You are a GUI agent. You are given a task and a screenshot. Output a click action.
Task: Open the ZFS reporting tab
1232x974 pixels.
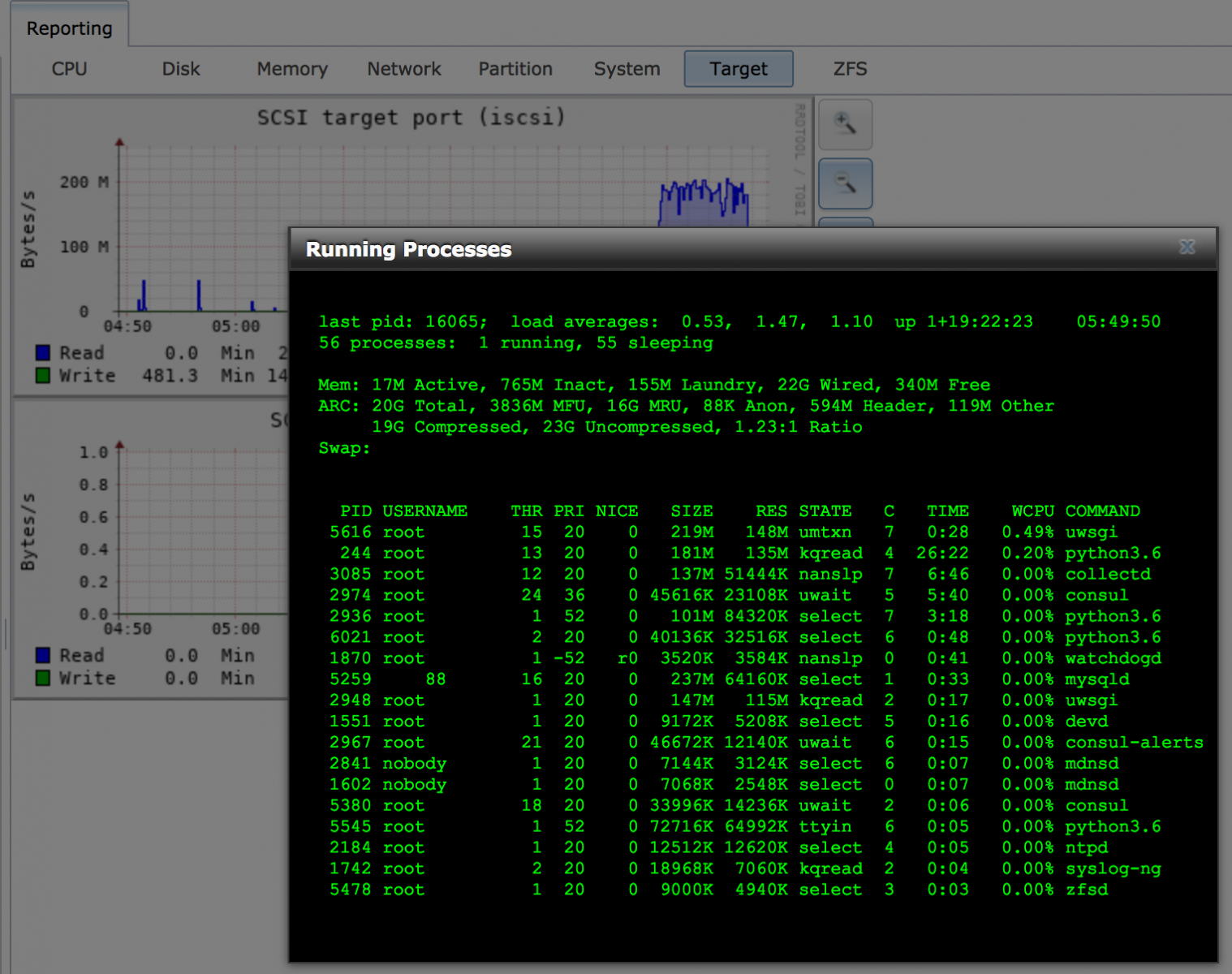click(850, 69)
